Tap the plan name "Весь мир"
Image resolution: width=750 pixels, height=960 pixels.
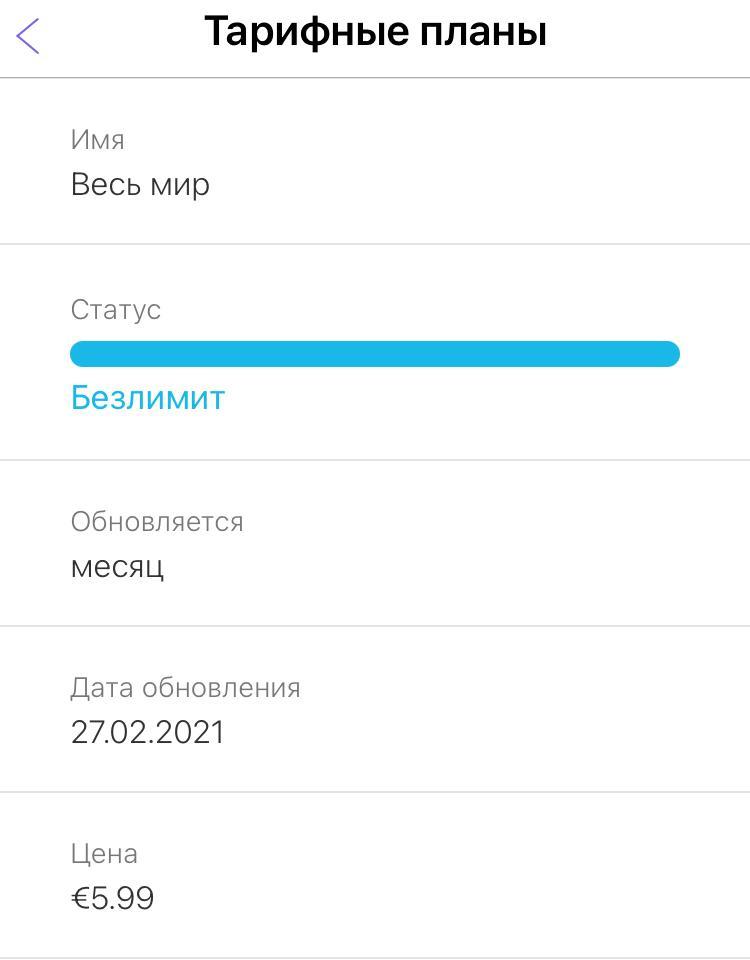pyautogui.click(x=140, y=185)
